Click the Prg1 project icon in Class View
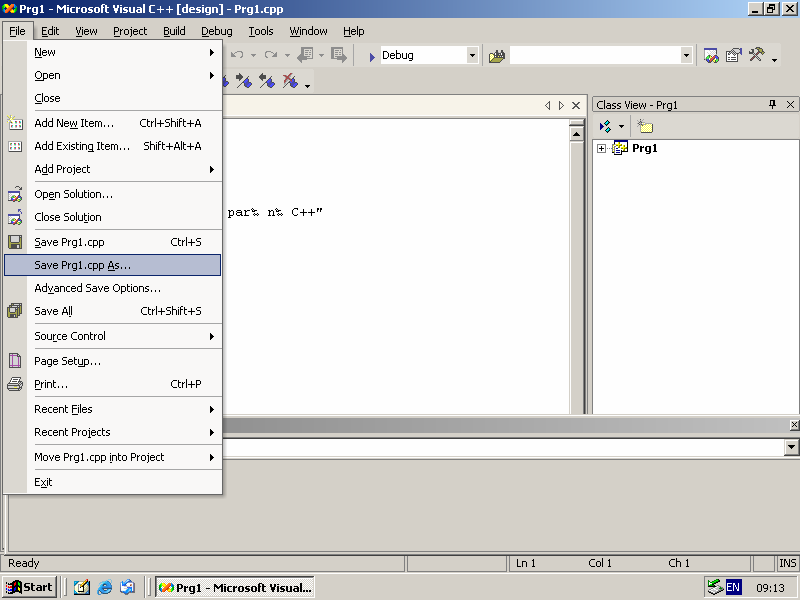Image resolution: width=800 pixels, height=600 pixels. tap(620, 148)
